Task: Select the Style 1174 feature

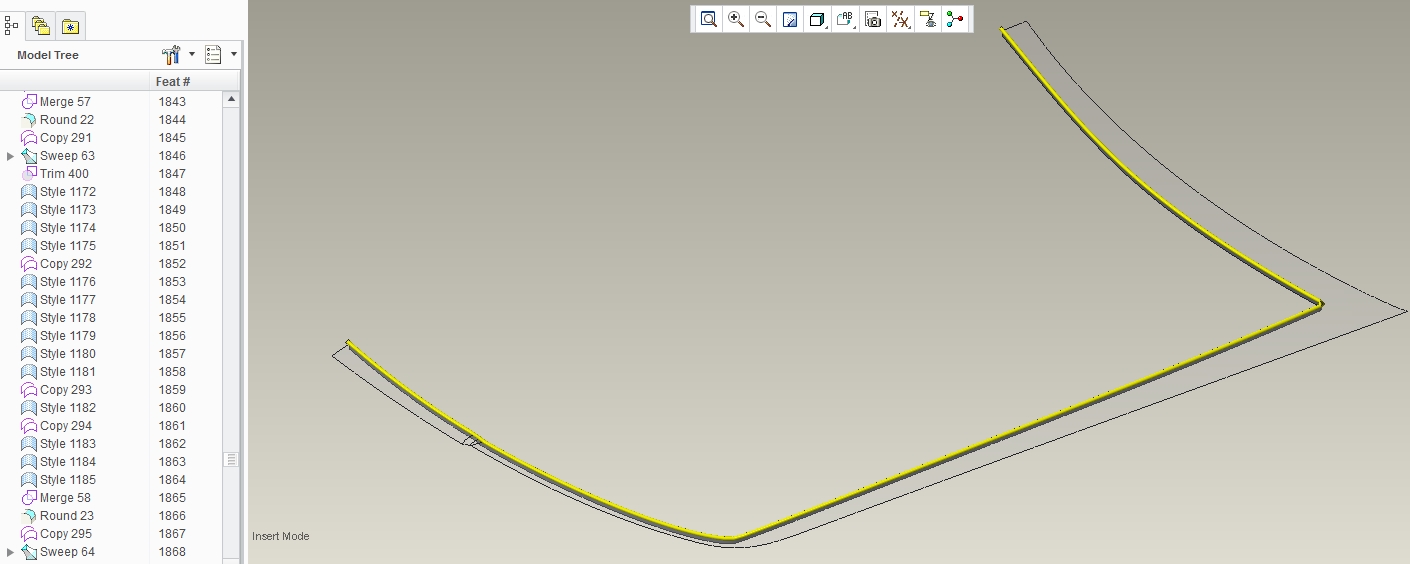Action: pyautogui.click(x=59, y=228)
